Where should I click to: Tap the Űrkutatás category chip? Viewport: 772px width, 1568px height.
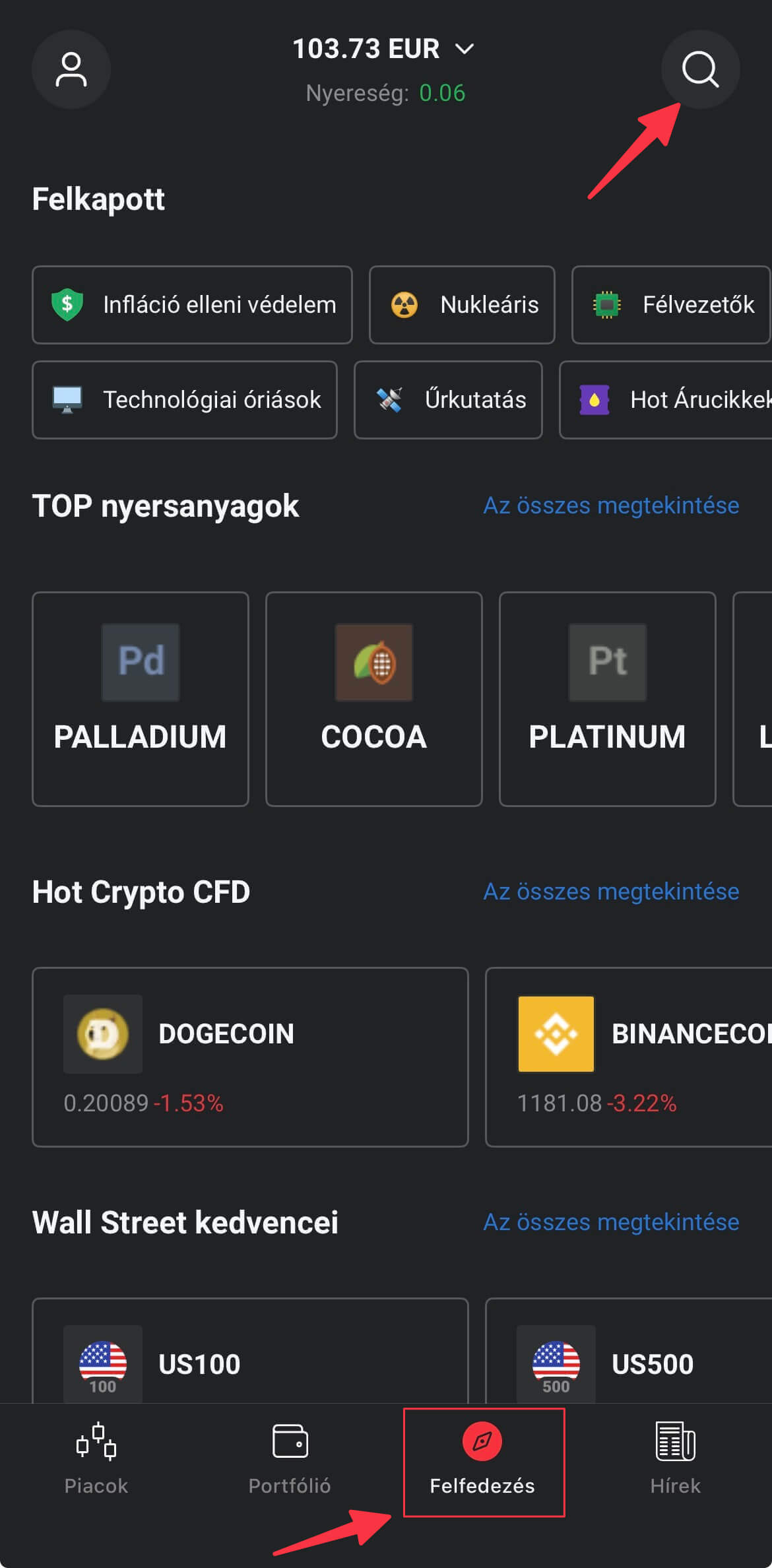pyautogui.click(x=448, y=400)
